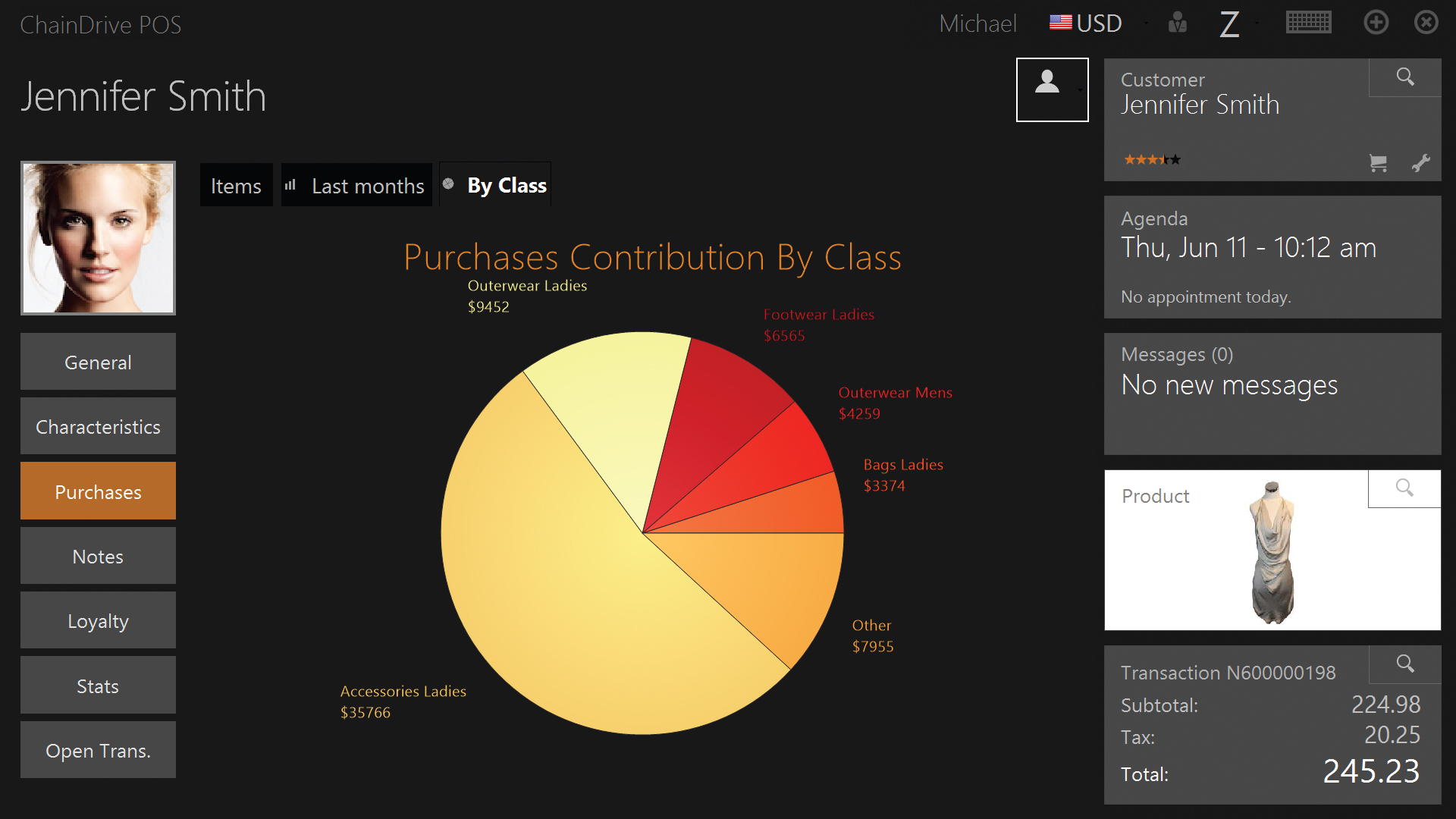Switch to the Items view
The width and height of the screenshot is (1456, 819).
(236, 186)
